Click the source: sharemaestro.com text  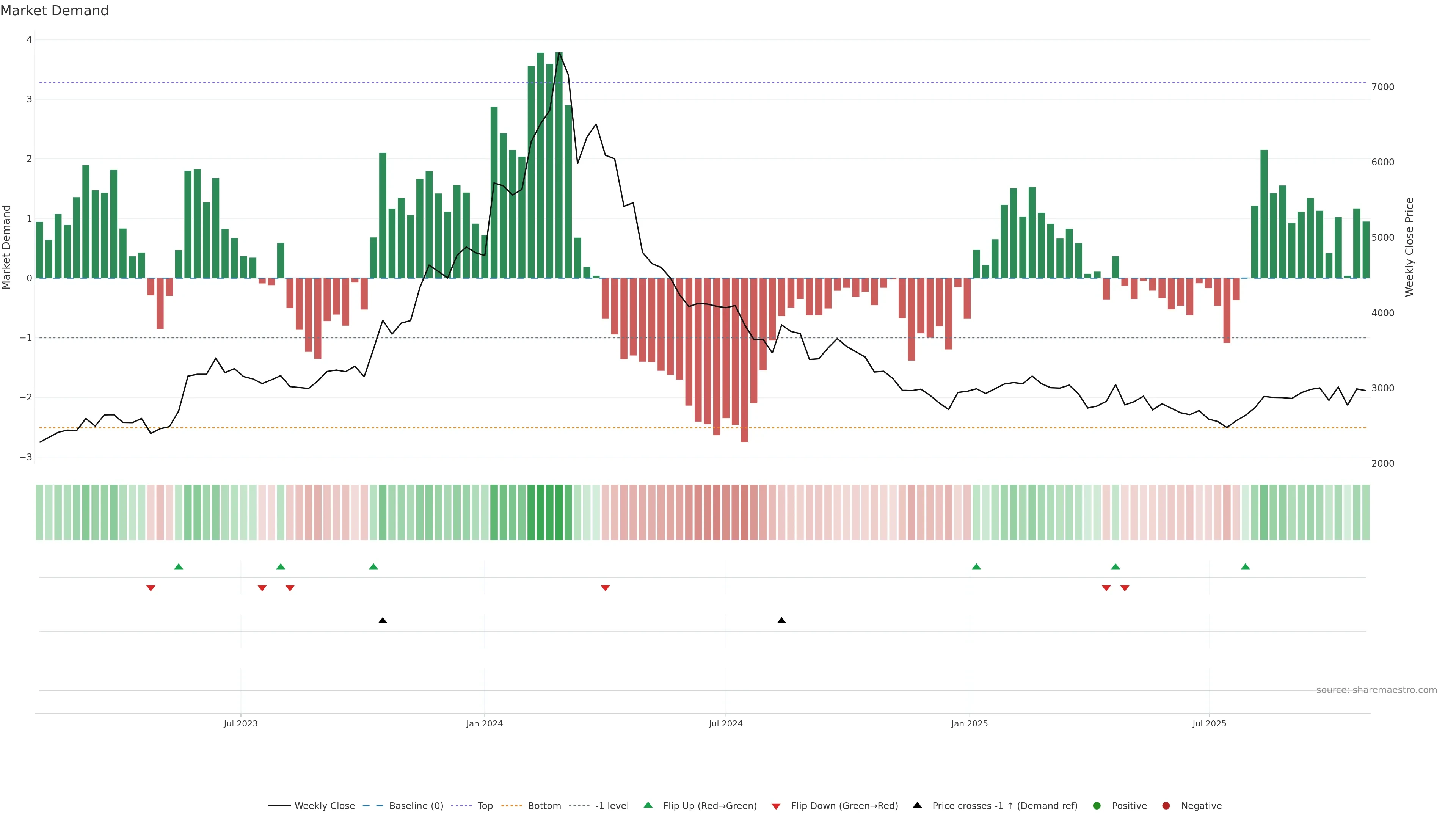click(1376, 690)
